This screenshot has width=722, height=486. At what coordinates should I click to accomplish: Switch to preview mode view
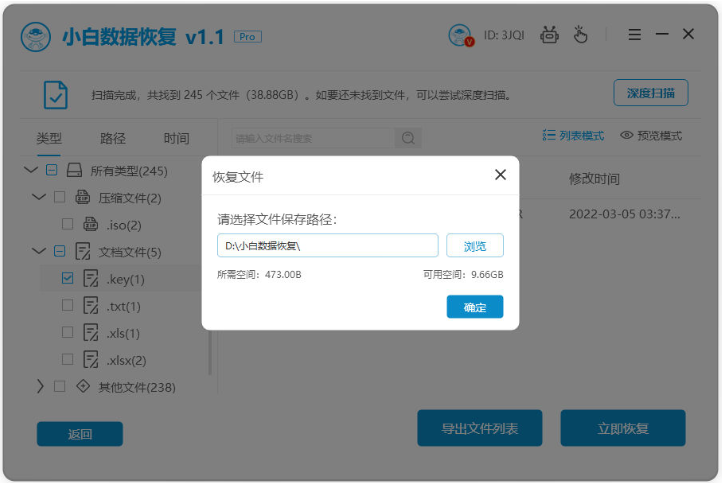point(651,135)
